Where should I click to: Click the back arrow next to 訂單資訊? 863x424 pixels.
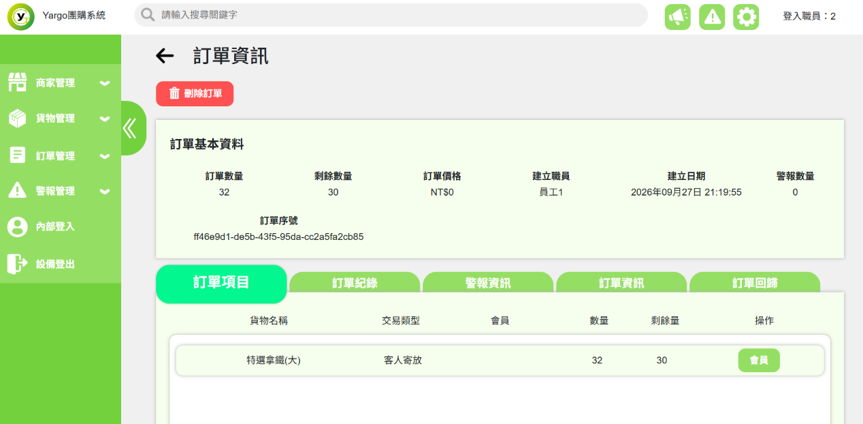165,56
